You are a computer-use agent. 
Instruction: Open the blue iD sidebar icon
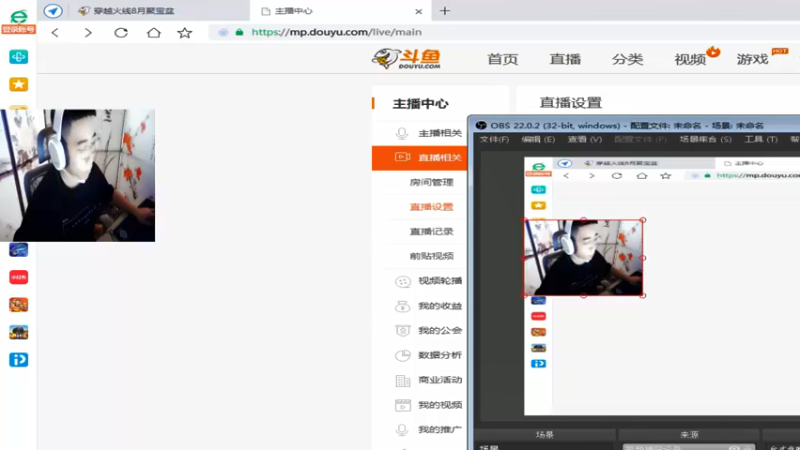click(18, 360)
